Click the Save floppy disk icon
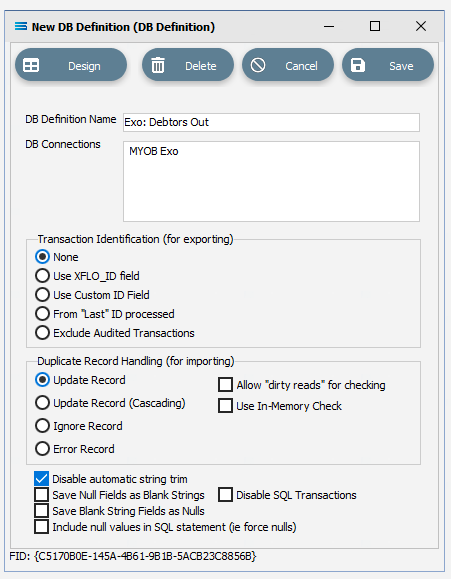This screenshot has width=451, height=579. click(x=358, y=65)
